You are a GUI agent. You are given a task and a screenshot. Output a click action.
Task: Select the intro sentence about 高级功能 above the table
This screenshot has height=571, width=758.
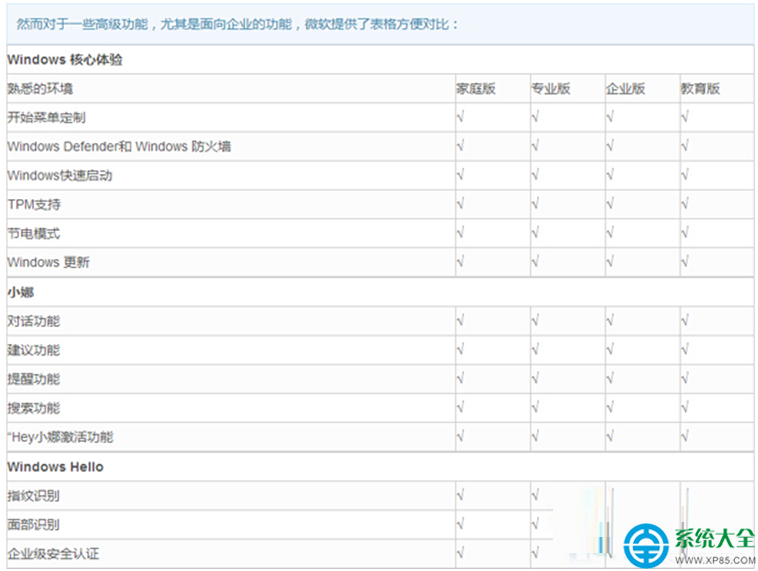[237, 24]
